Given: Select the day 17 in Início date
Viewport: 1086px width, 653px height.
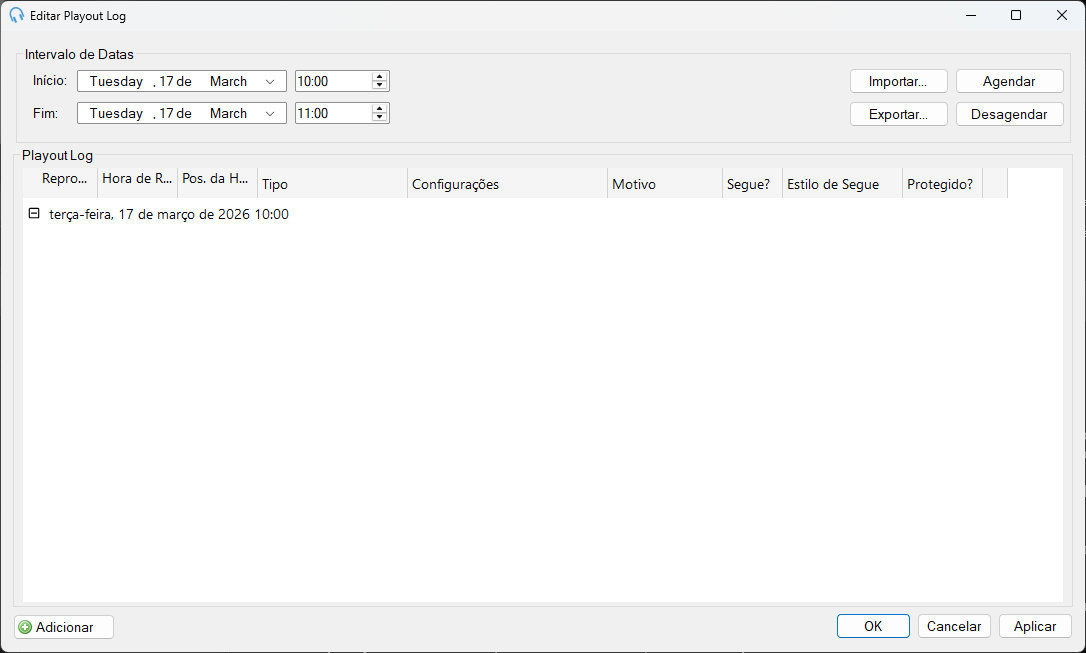Looking at the screenshot, I should tap(166, 81).
